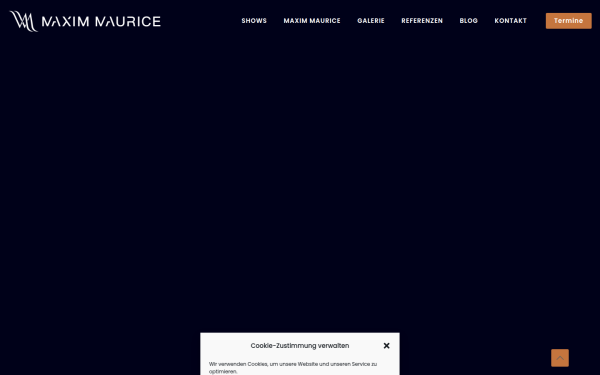The image size is (600, 375).
Task: Close the cookie consent dialog
Action: point(386,346)
